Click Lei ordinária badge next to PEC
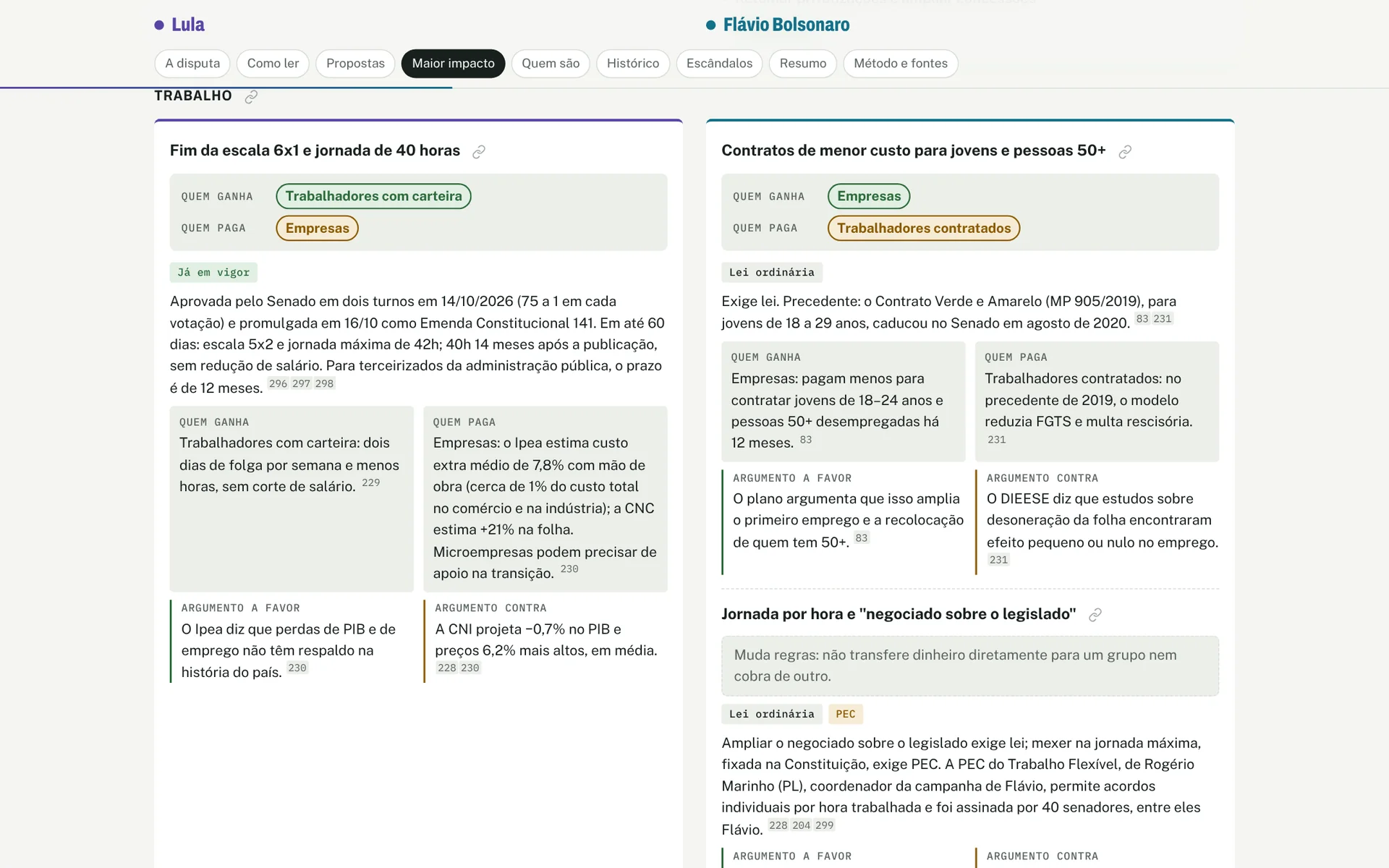 (772, 714)
